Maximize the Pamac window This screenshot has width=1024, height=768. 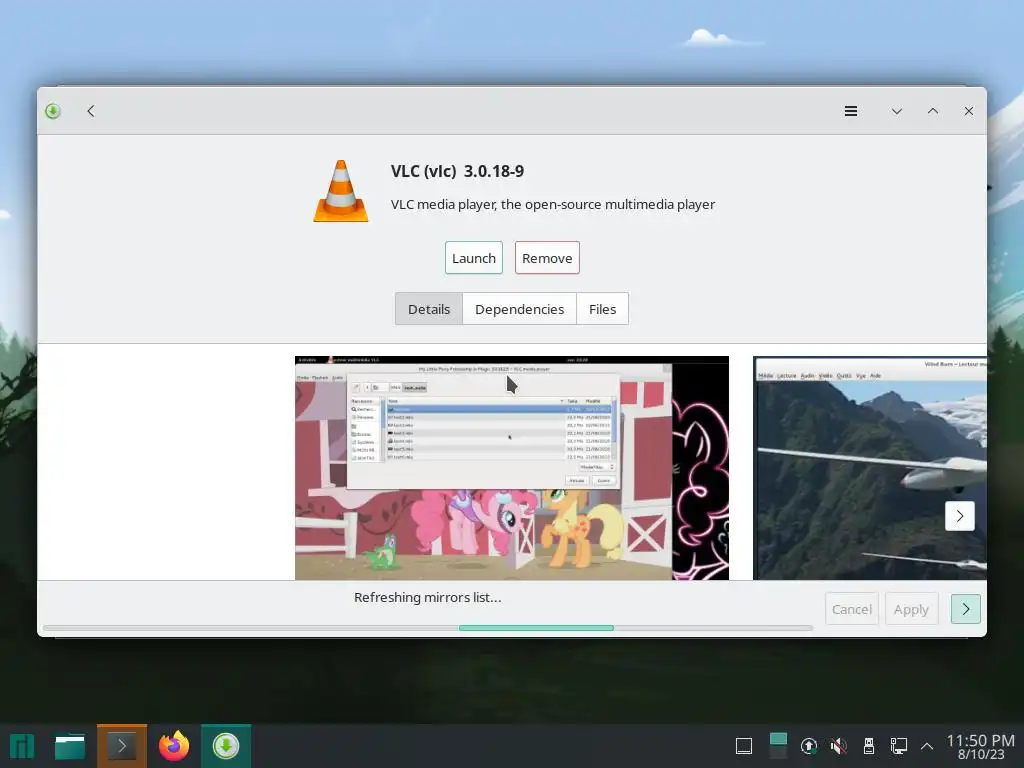pyautogui.click(x=933, y=111)
